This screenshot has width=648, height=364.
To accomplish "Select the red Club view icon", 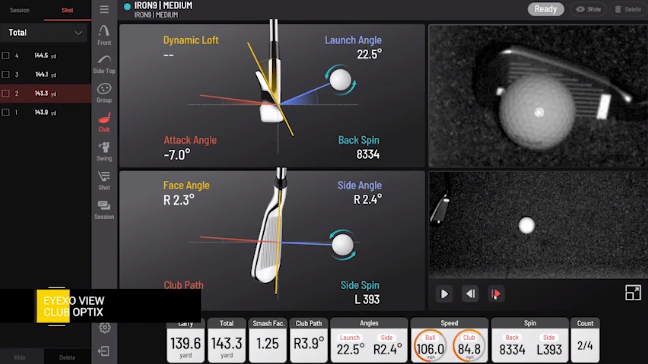I will pos(104,122).
